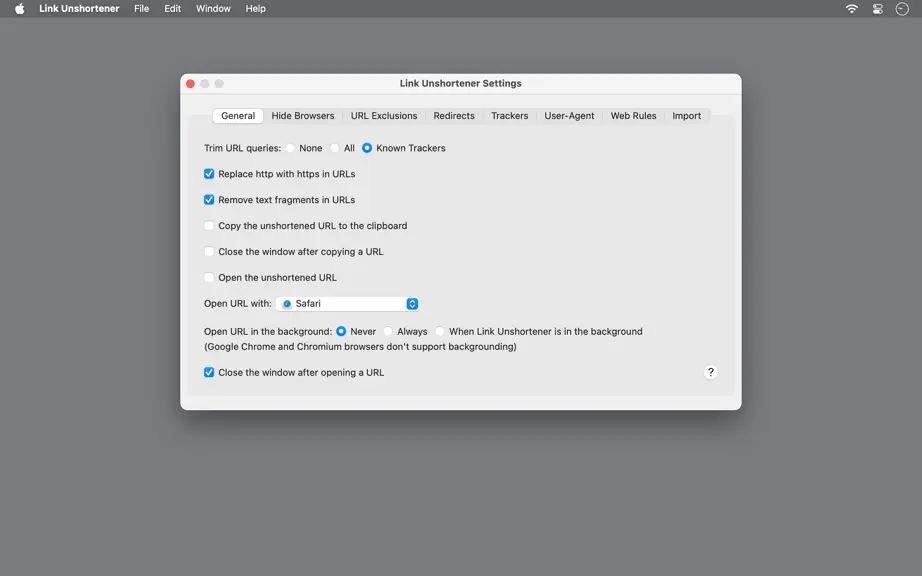This screenshot has height=576, width=922.
Task: Click the Safari icon in browser popup
Action: [x=287, y=304]
